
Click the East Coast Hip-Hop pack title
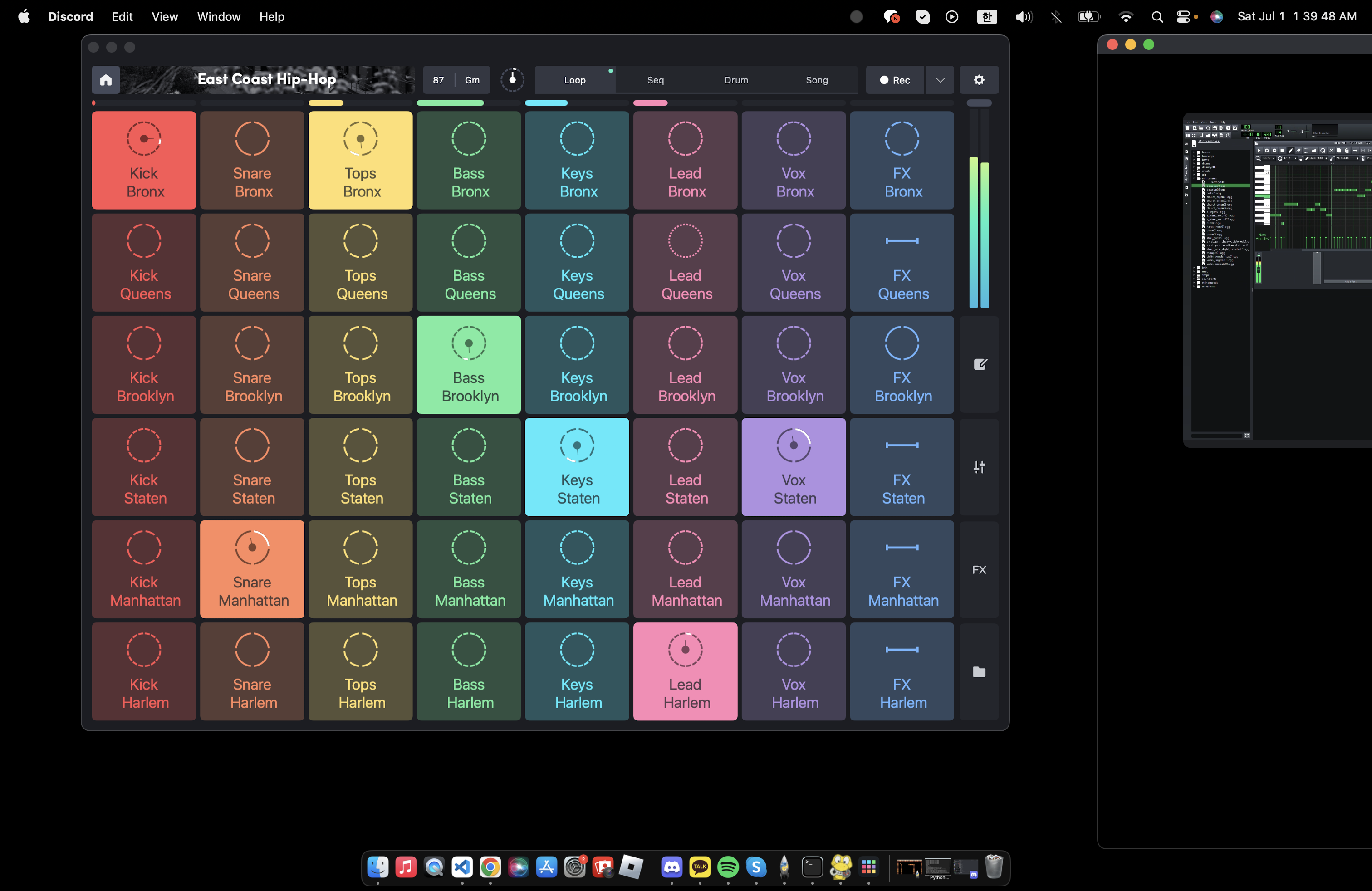point(266,79)
